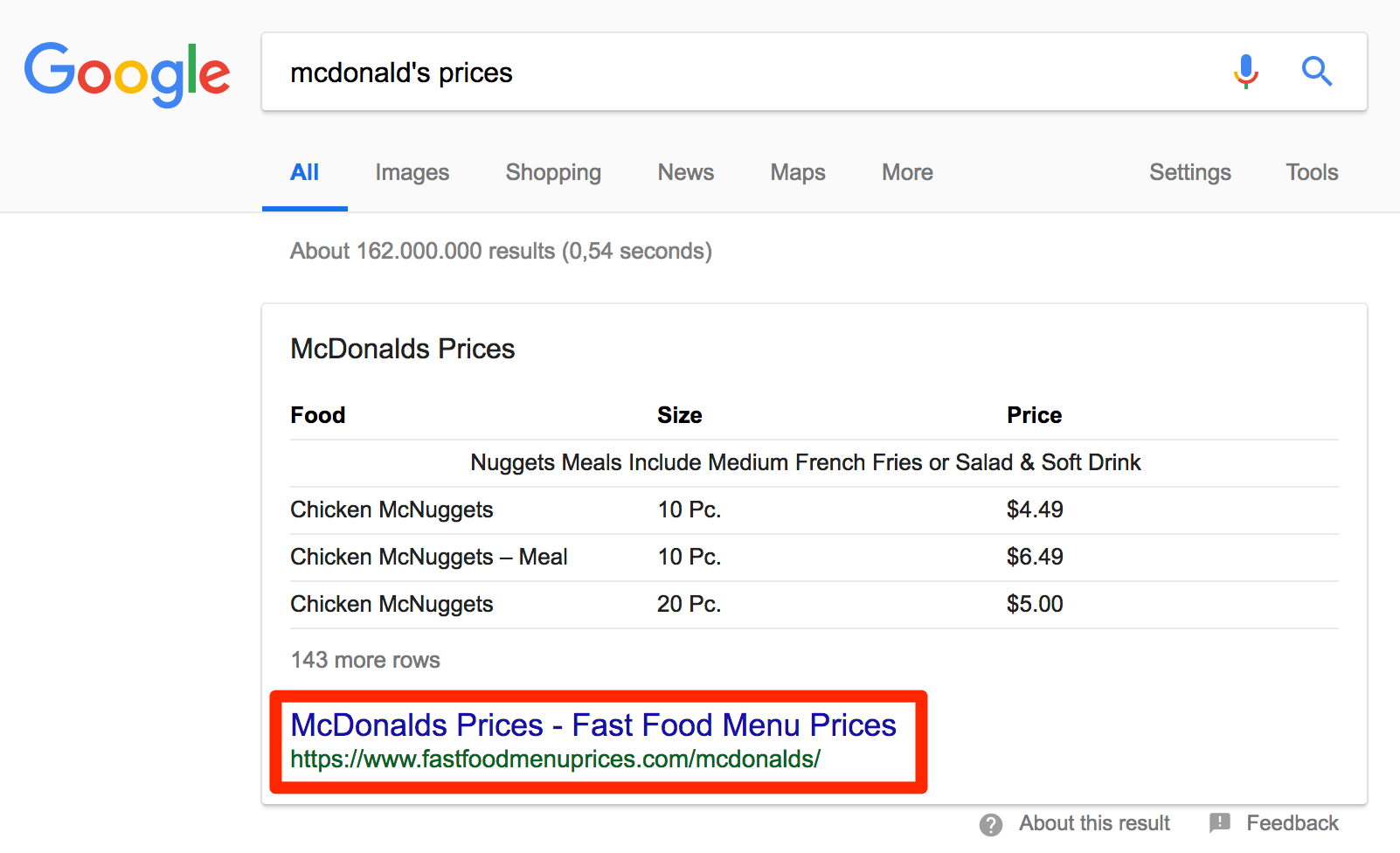1400x853 pixels.
Task: Click the Feedback speech bubble icon
Action: pyautogui.click(x=1220, y=822)
